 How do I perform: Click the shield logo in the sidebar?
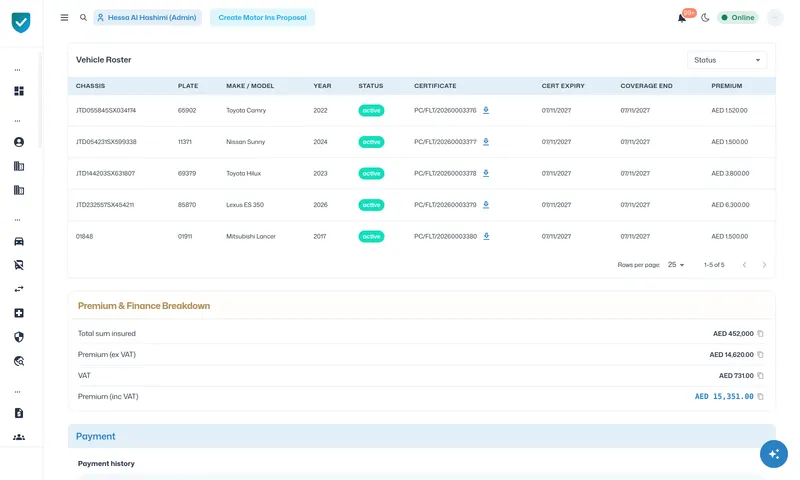[21, 22]
